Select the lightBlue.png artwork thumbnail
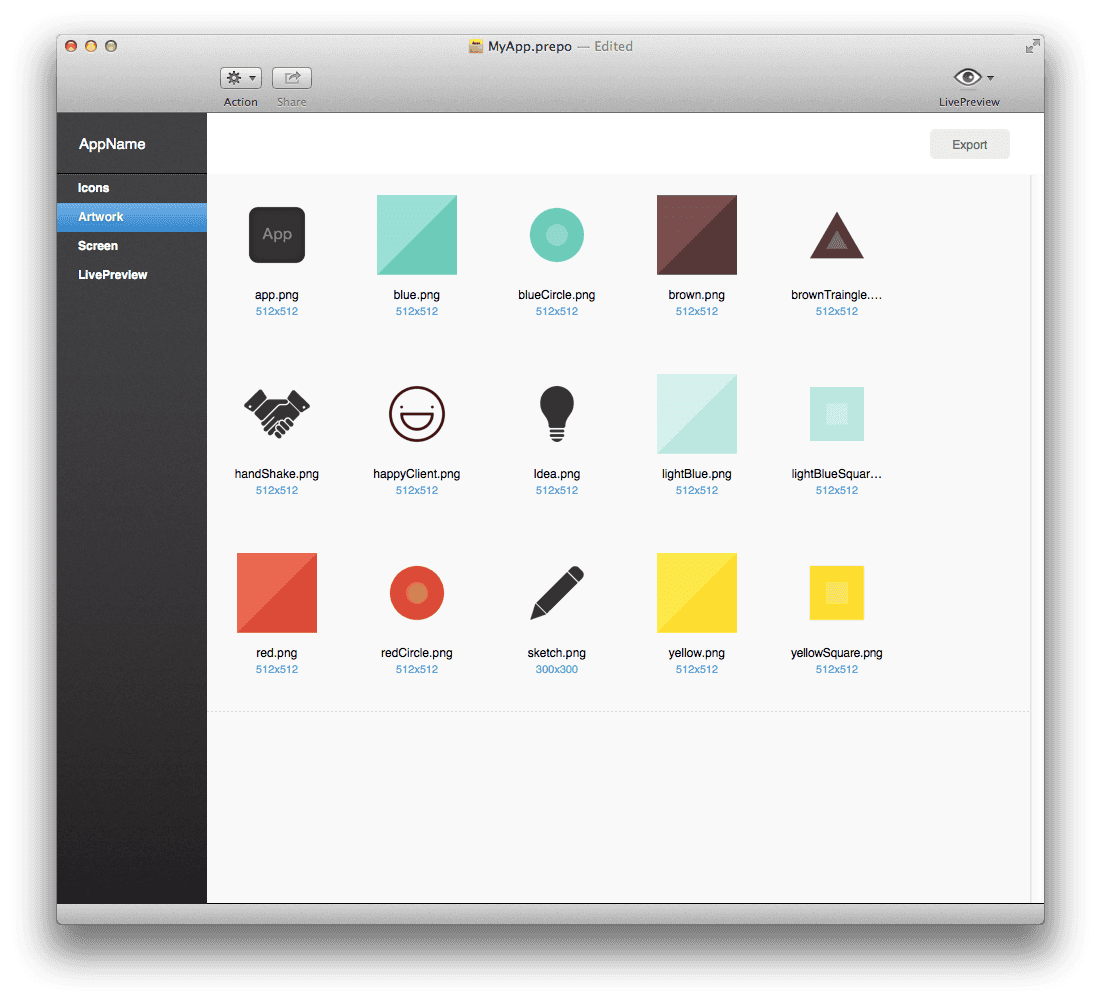The width and height of the screenshot is (1101, 1003). point(697,414)
